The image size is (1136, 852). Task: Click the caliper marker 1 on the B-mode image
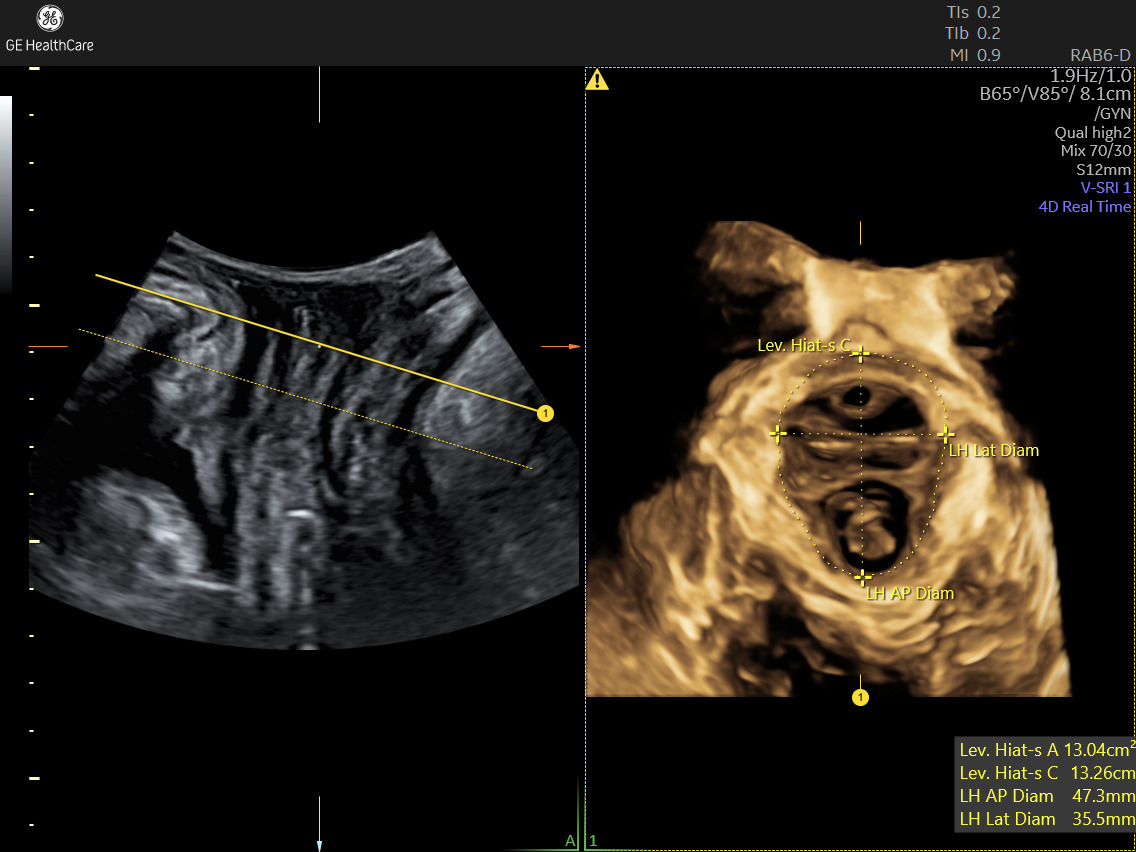pos(545,412)
